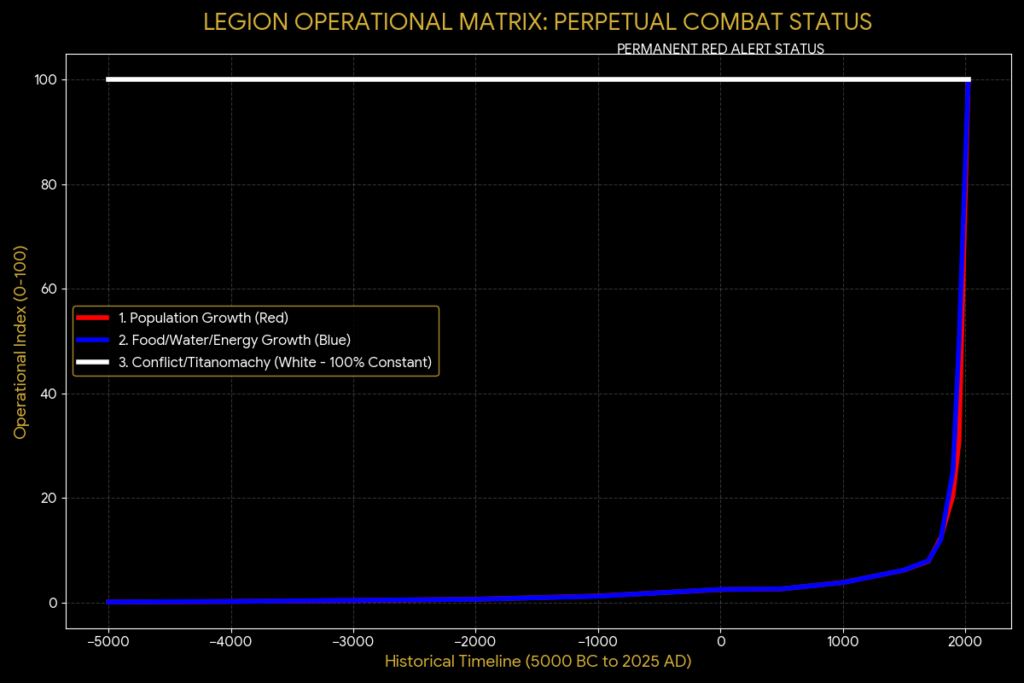Select the 0 tick label on the x-axis
This screenshot has width=1024, height=683.
(720, 640)
